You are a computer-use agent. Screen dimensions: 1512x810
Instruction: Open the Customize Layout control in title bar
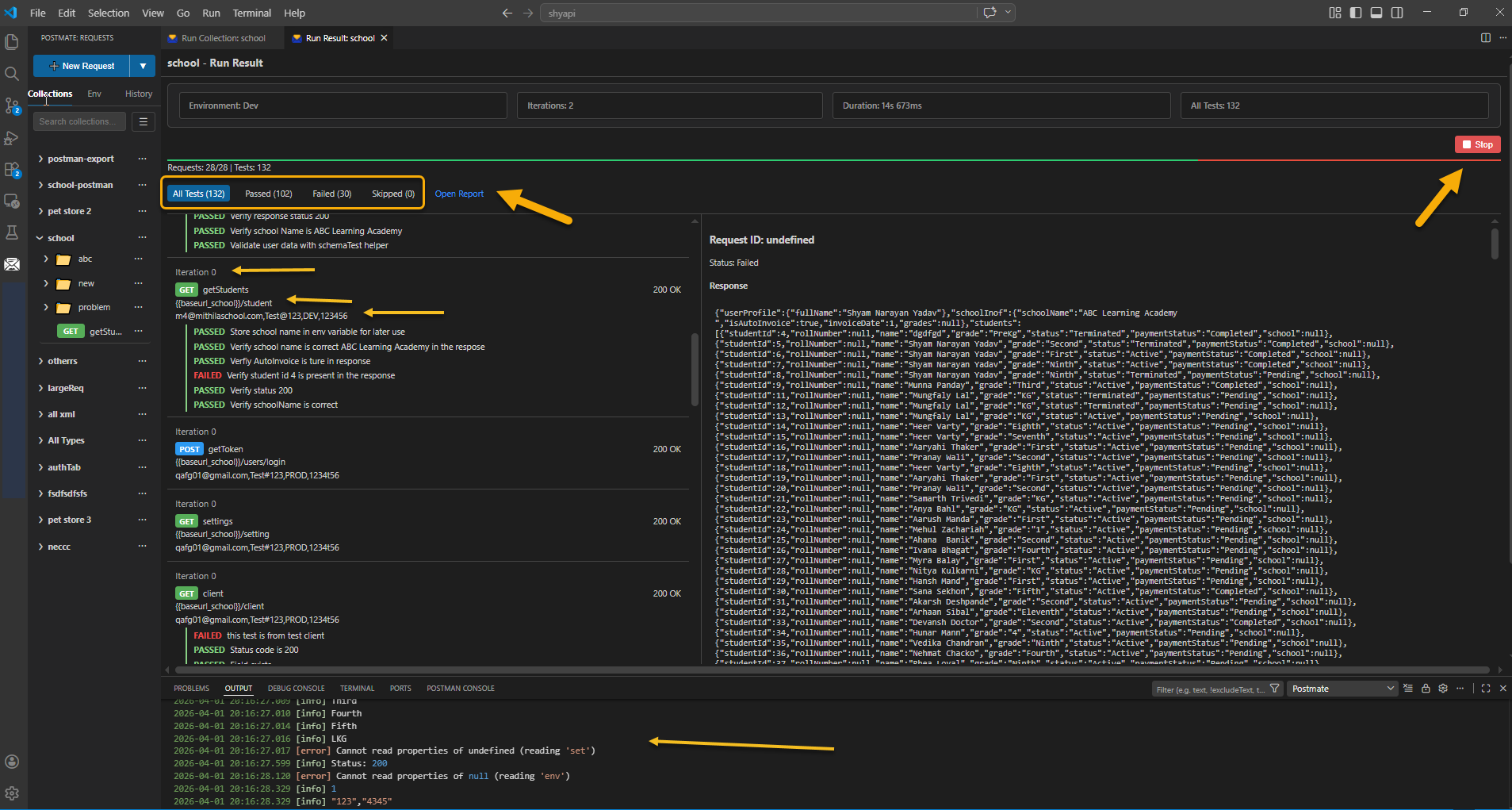[x=1334, y=12]
